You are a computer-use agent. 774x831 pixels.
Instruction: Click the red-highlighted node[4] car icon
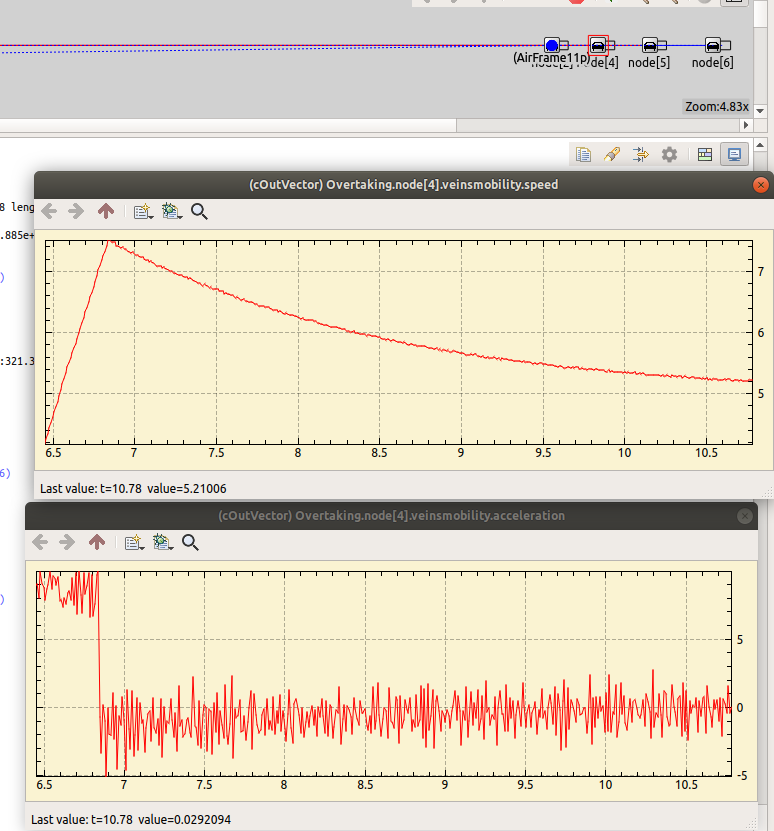(598, 45)
